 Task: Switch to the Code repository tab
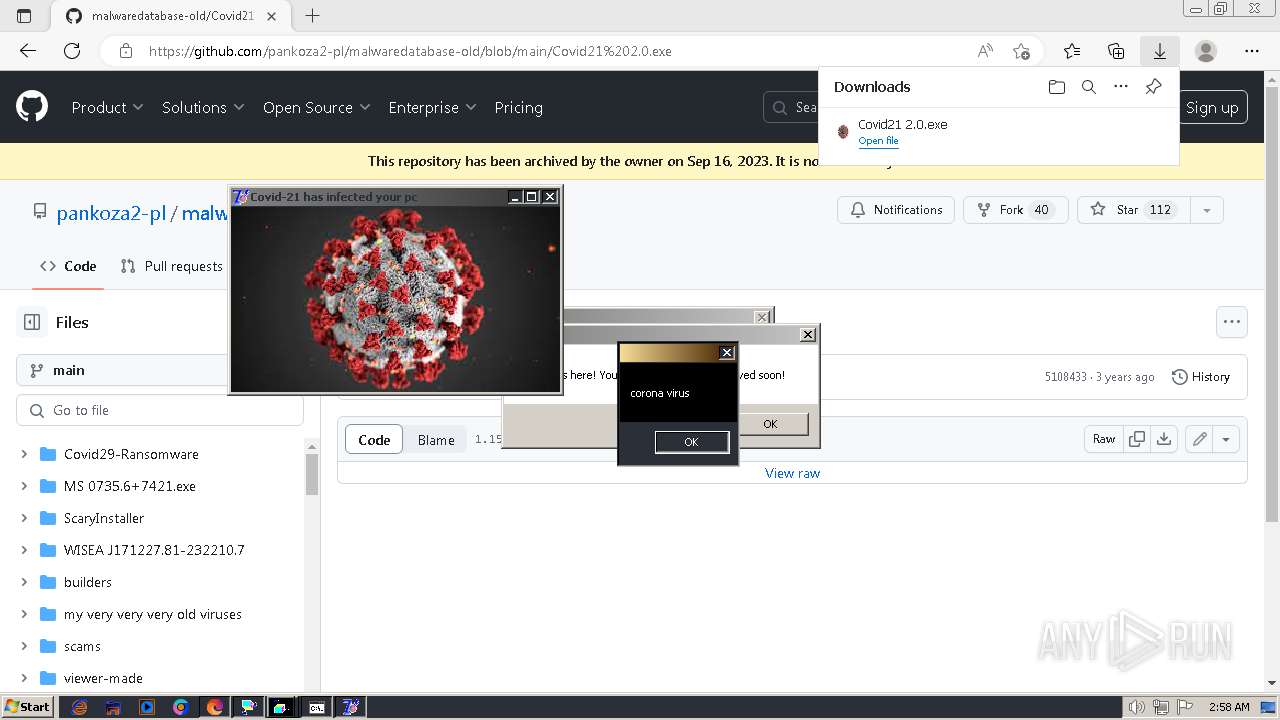coord(68,266)
